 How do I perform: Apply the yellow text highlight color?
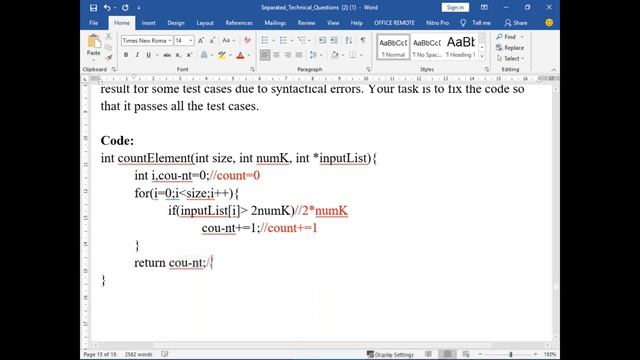[222, 55]
